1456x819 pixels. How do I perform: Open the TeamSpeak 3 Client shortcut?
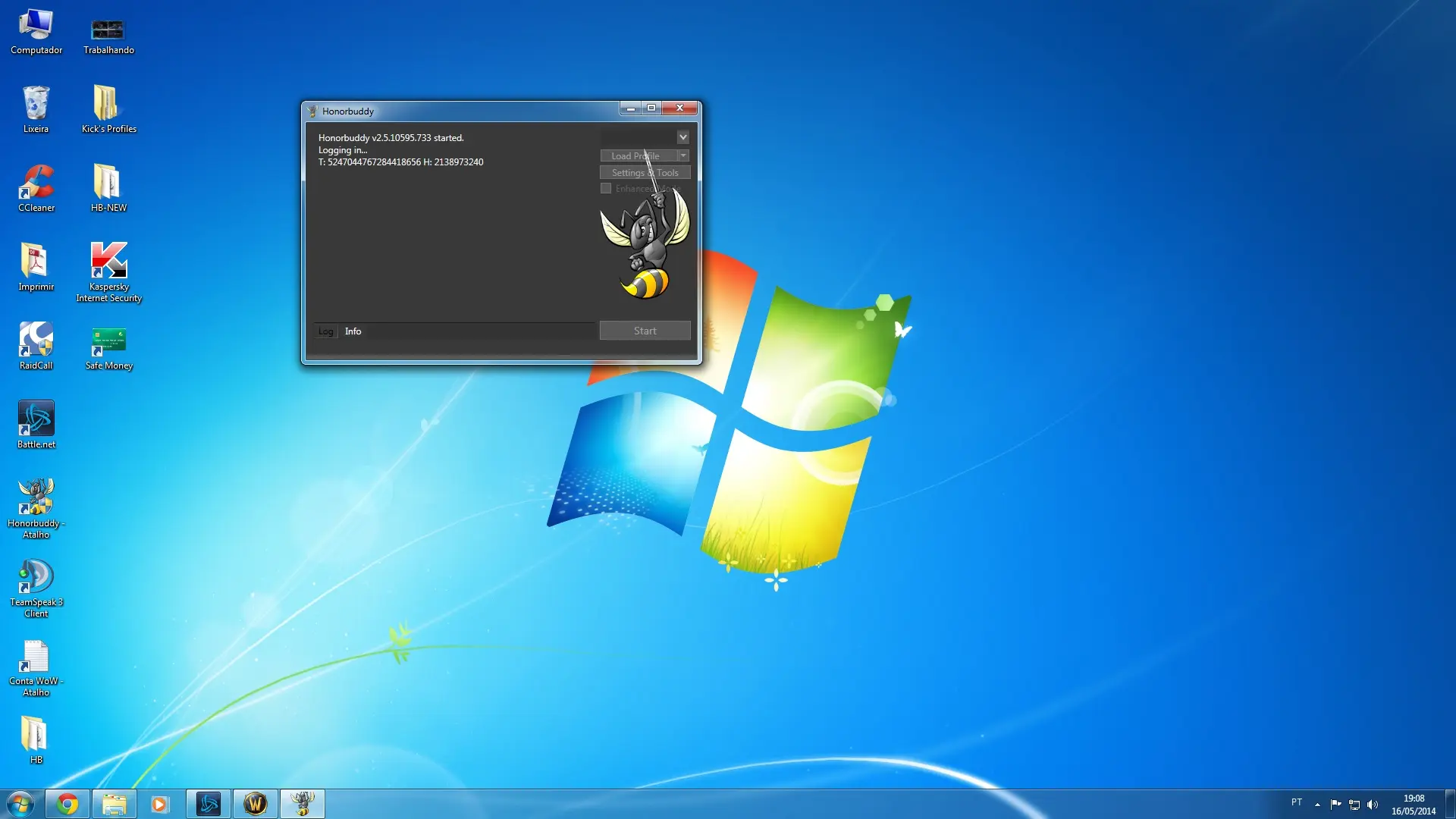[x=36, y=588]
